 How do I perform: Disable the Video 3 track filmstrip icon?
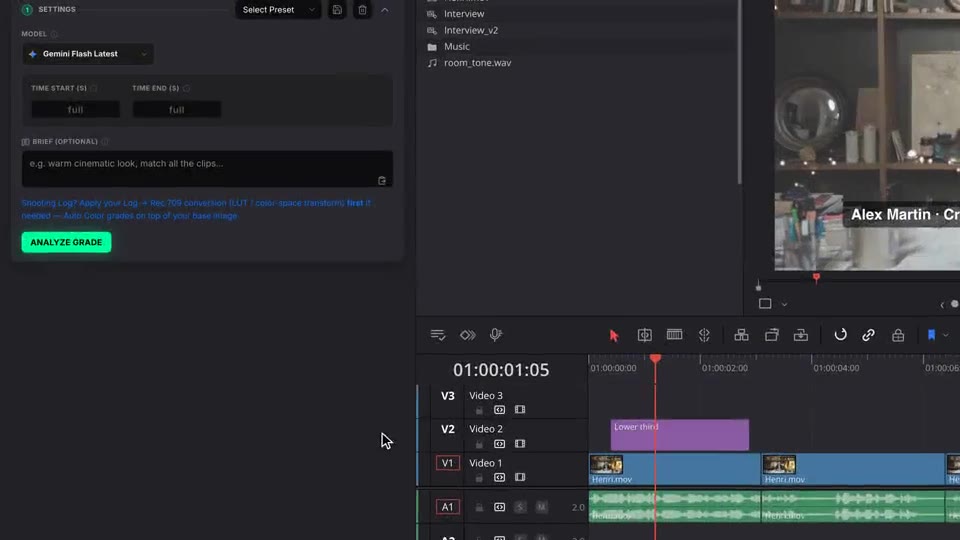(x=520, y=410)
